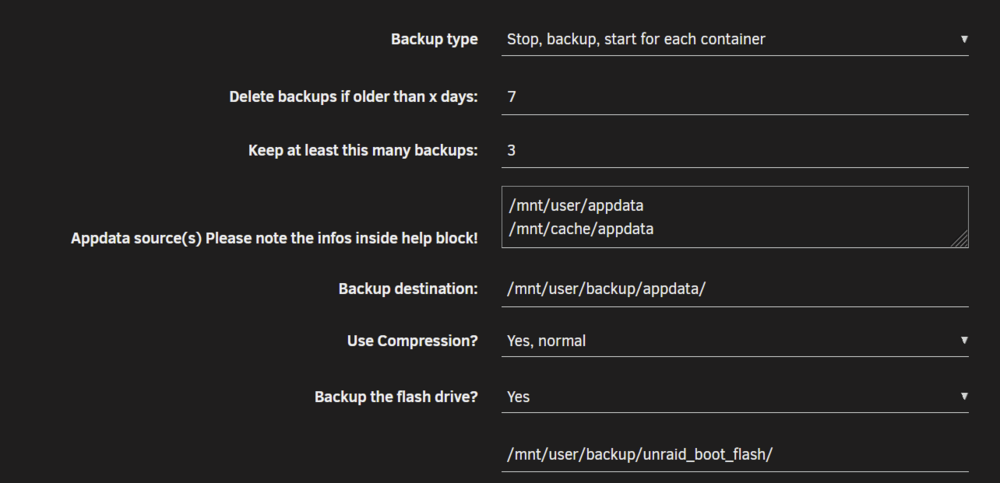1000x483 pixels.
Task: Click the arrow on the flash drive selector
Action: [x=964, y=397]
